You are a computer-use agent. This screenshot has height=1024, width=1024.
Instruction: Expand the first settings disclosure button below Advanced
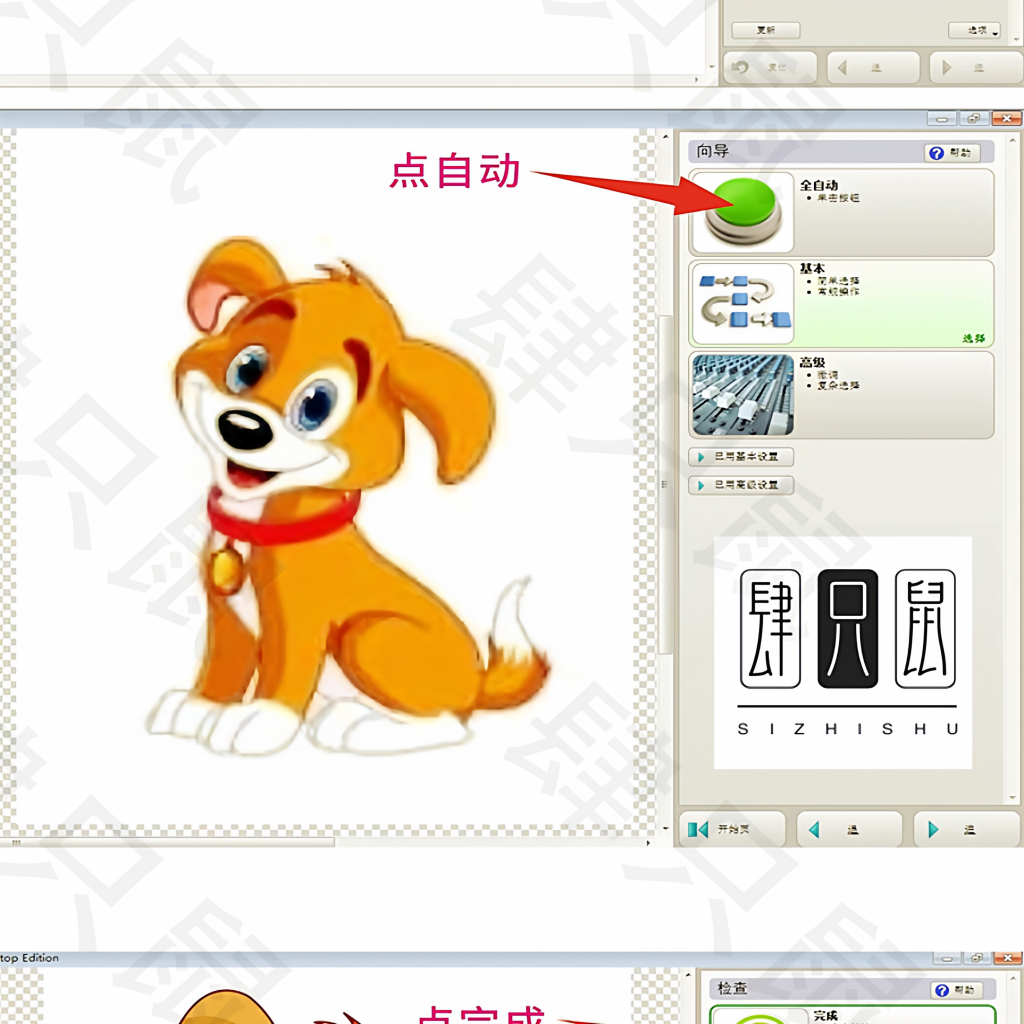[741, 456]
